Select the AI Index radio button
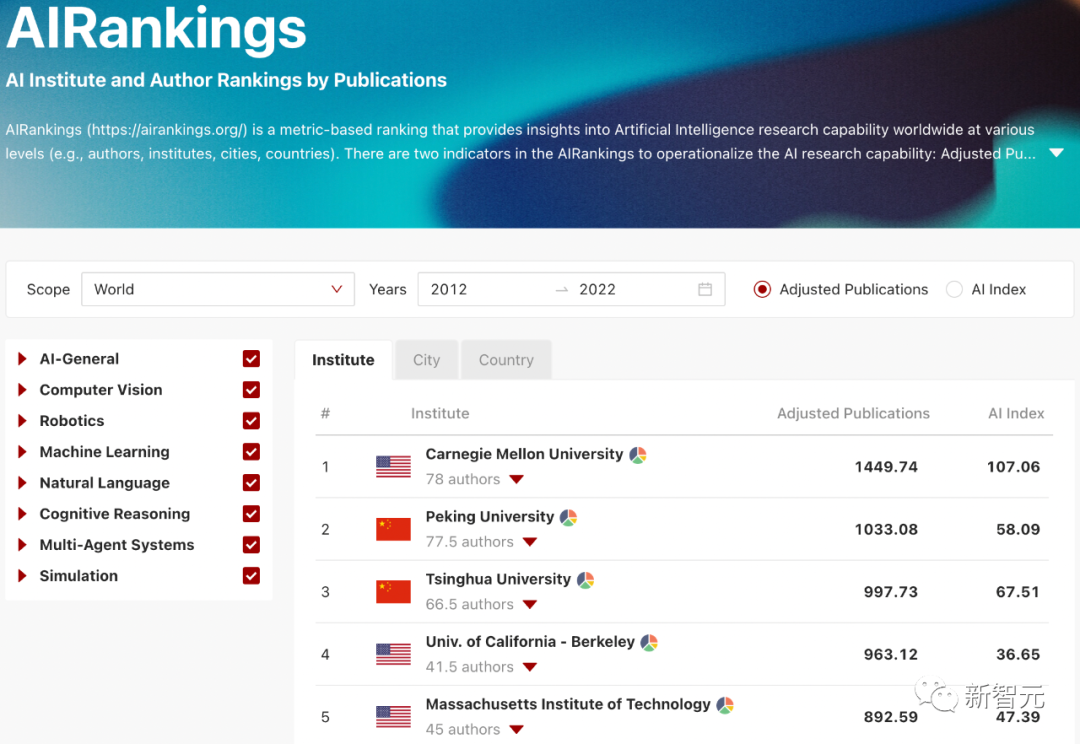The height and width of the screenshot is (744, 1080). pos(954,290)
